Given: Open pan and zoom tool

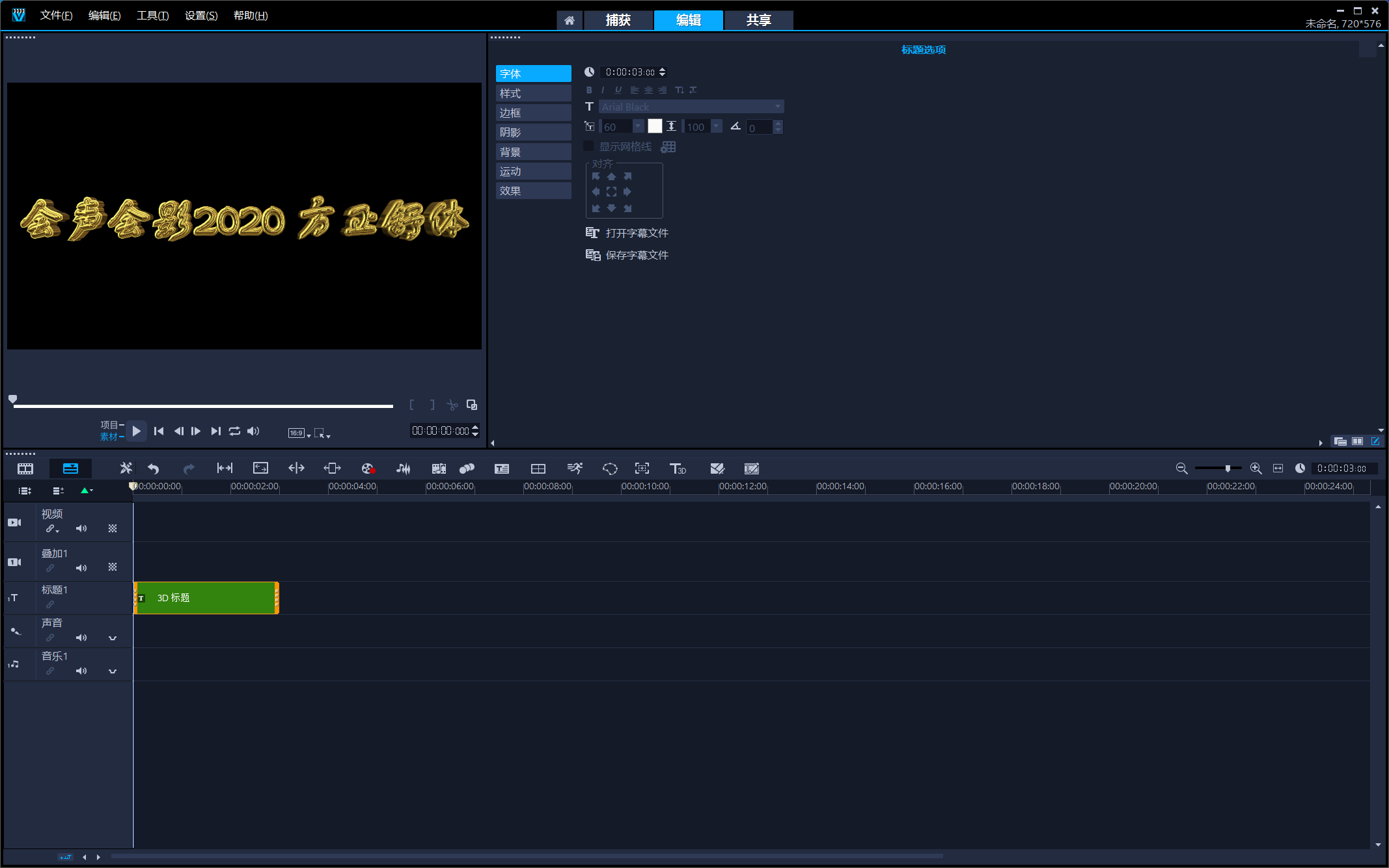Looking at the screenshot, I should tap(642, 468).
